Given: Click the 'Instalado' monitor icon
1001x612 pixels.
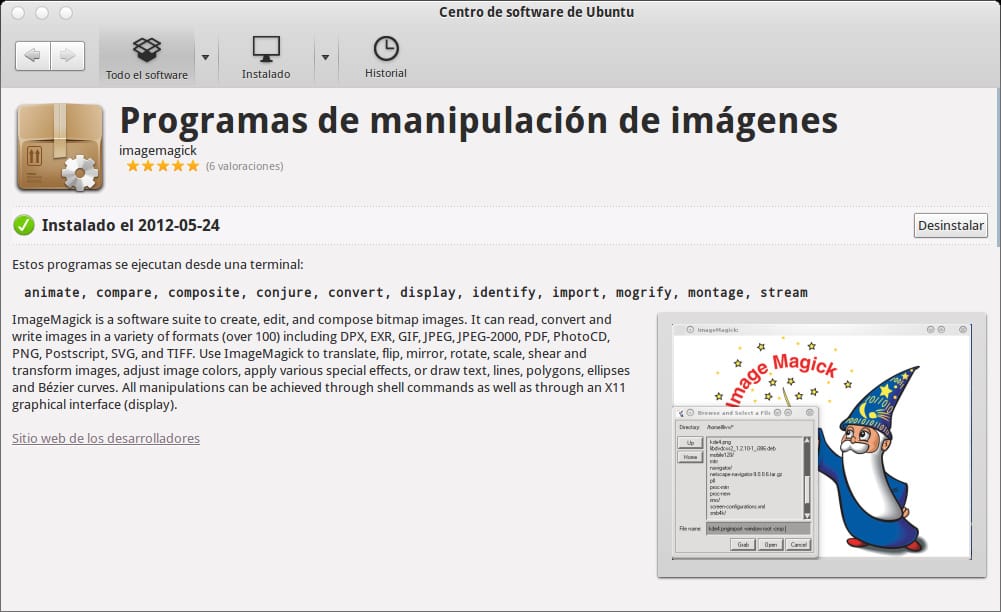Looking at the screenshot, I should click(265, 47).
